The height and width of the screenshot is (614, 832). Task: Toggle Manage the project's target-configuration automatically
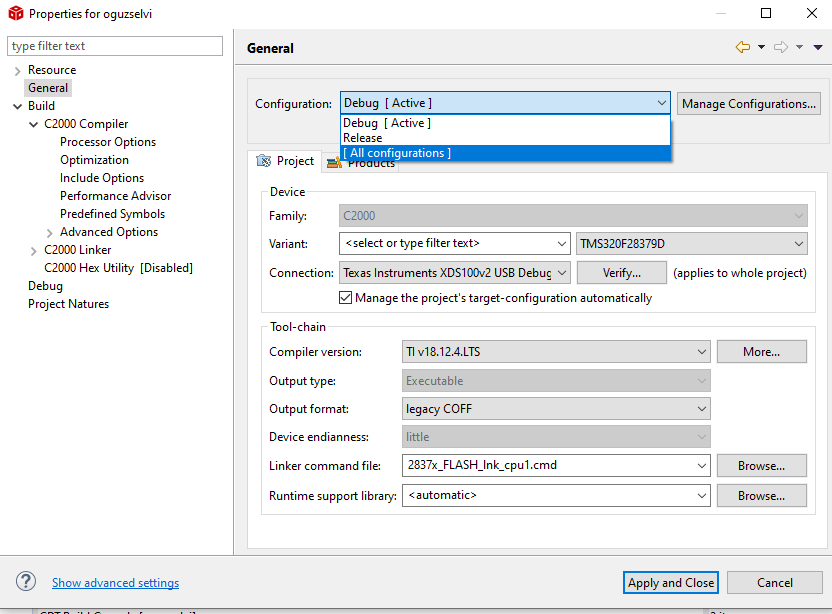[346, 298]
